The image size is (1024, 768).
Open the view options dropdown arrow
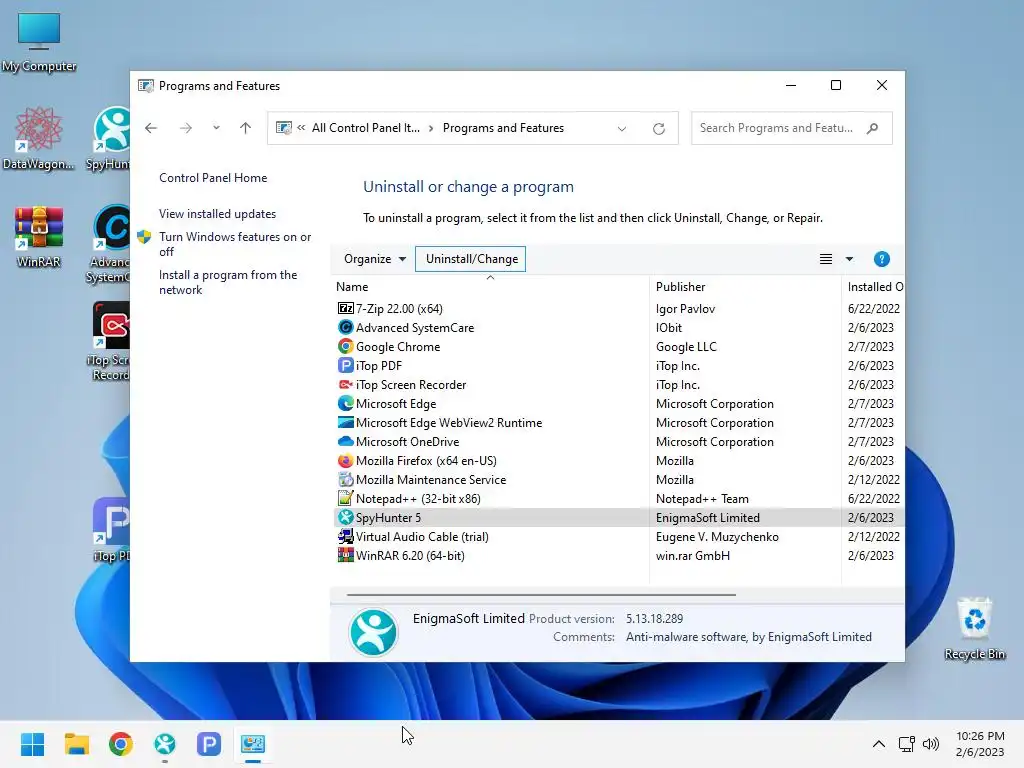click(849, 259)
